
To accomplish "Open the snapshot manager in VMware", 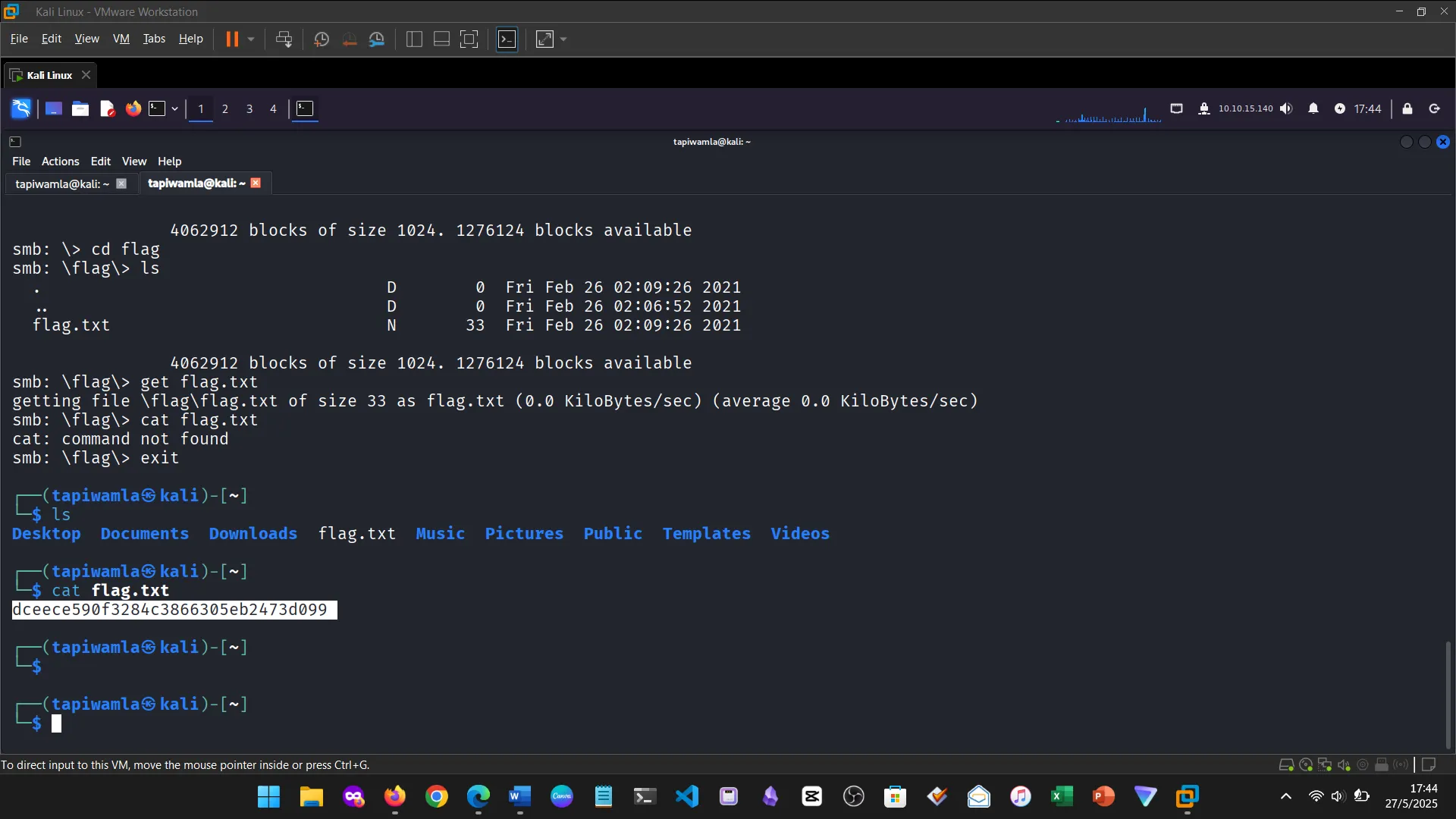I will click(377, 39).
